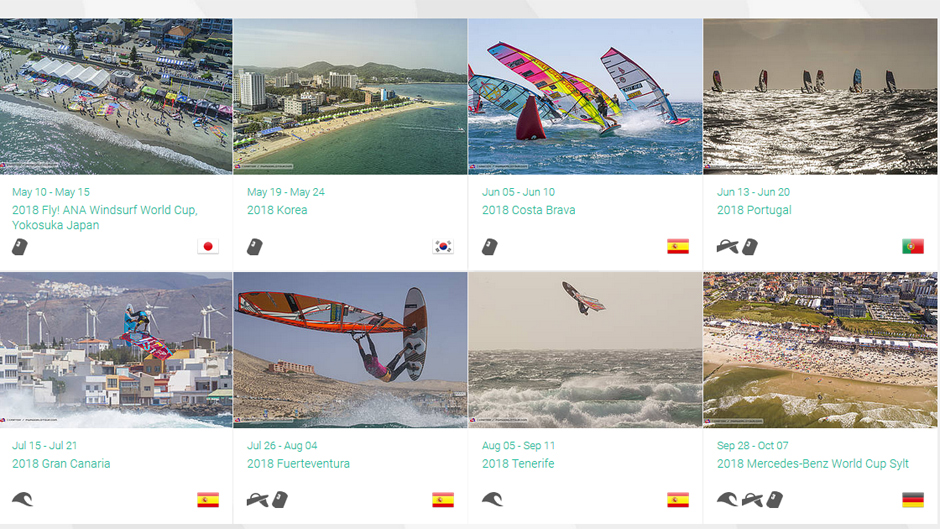Click the wave icon under Tenerife event
This screenshot has width=940, height=529.
pyautogui.click(x=493, y=499)
